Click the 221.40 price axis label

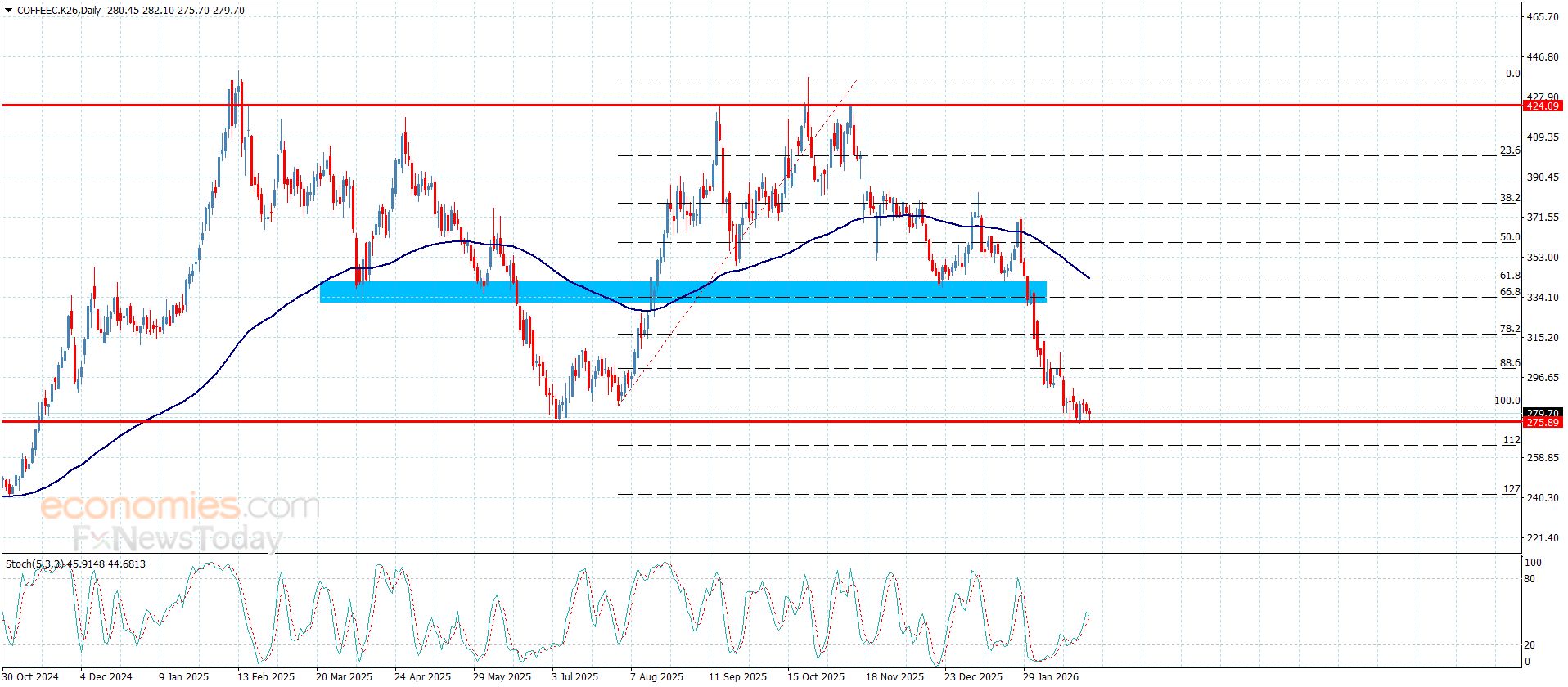(x=1543, y=538)
